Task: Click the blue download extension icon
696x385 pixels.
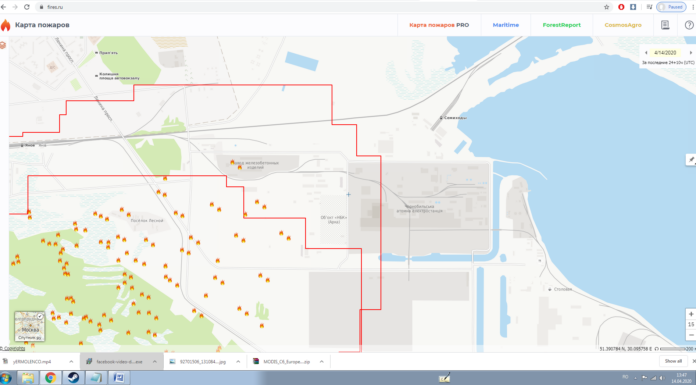Action: (633, 7)
